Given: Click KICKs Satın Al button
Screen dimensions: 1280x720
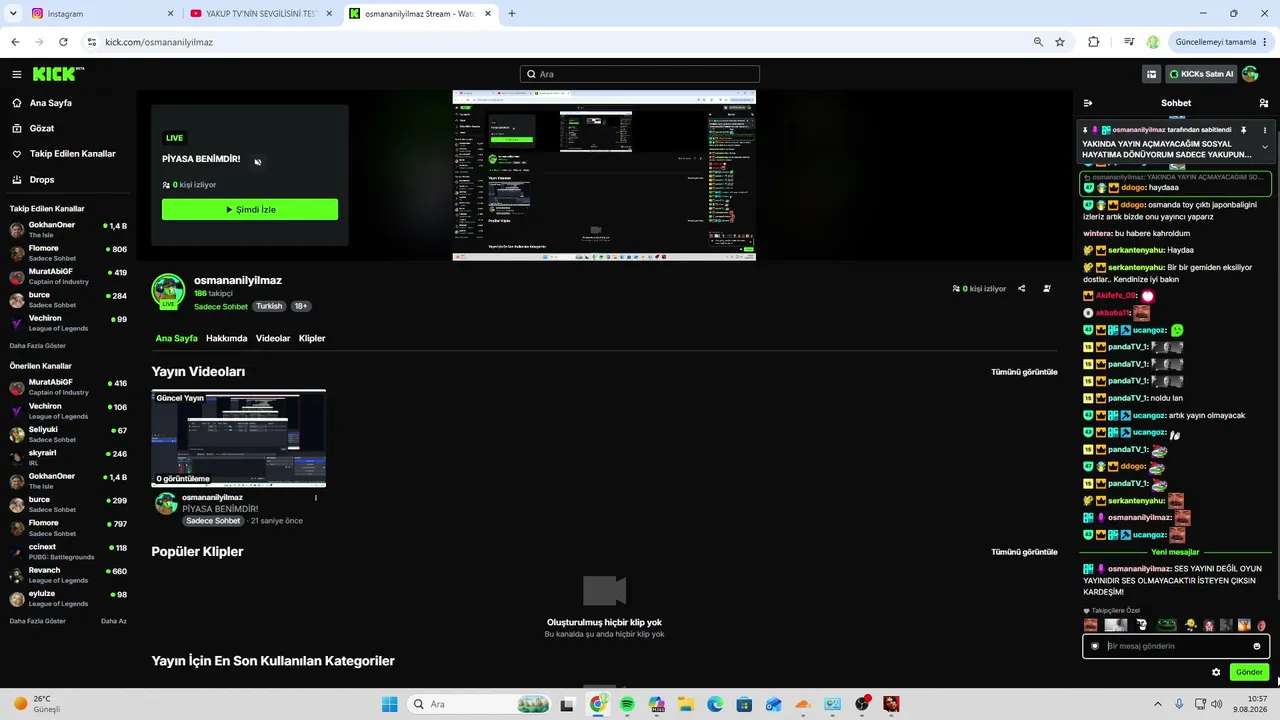Looking at the screenshot, I should click(1201, 74).
